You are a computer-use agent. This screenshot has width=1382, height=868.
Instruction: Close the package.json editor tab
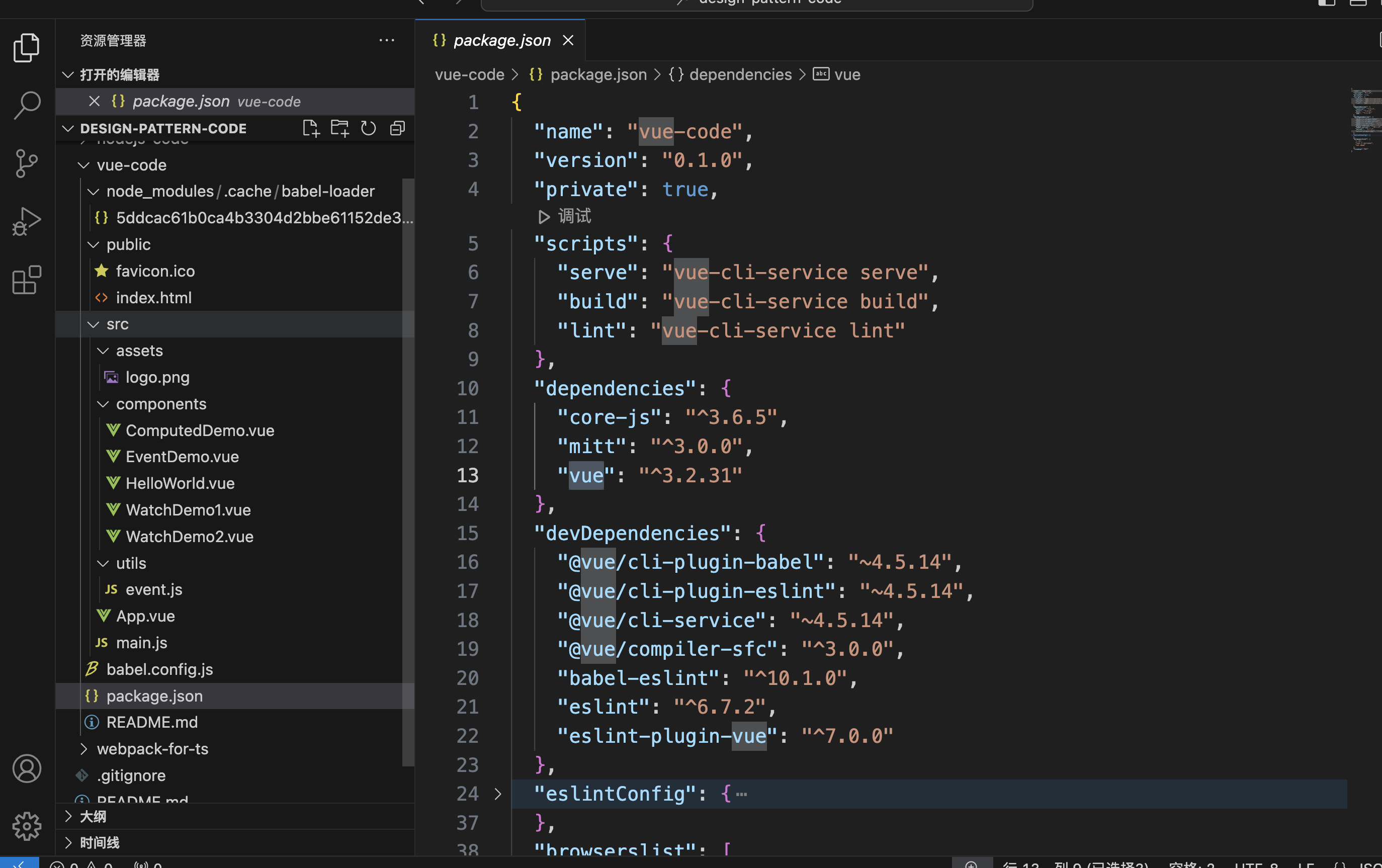568,40
